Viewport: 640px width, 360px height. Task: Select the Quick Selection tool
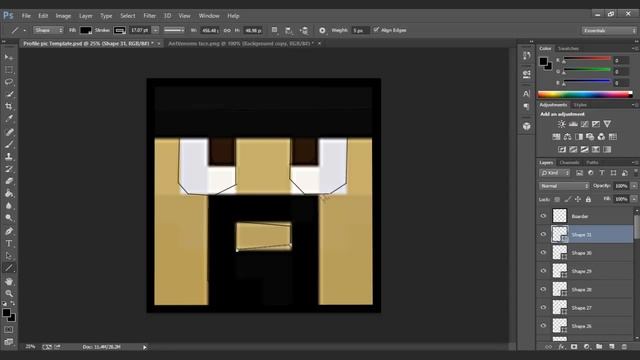pos(9,94)
